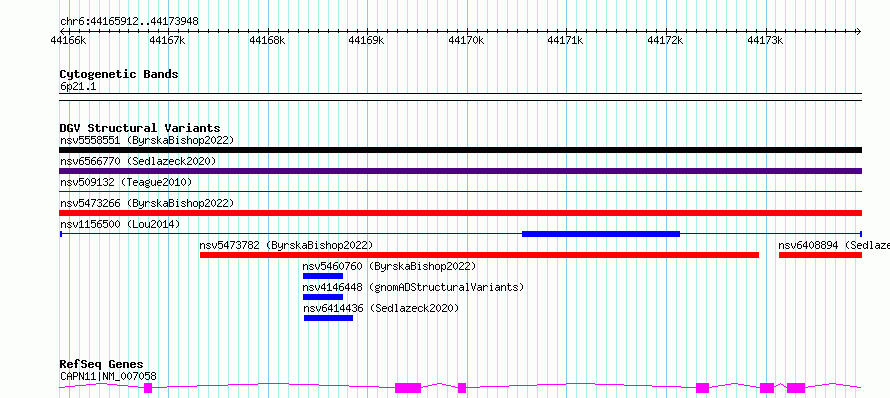Click the 44170k ruler tick label
Image resolution: width=890 pixels, height=398 pixels.
[467, 40]
